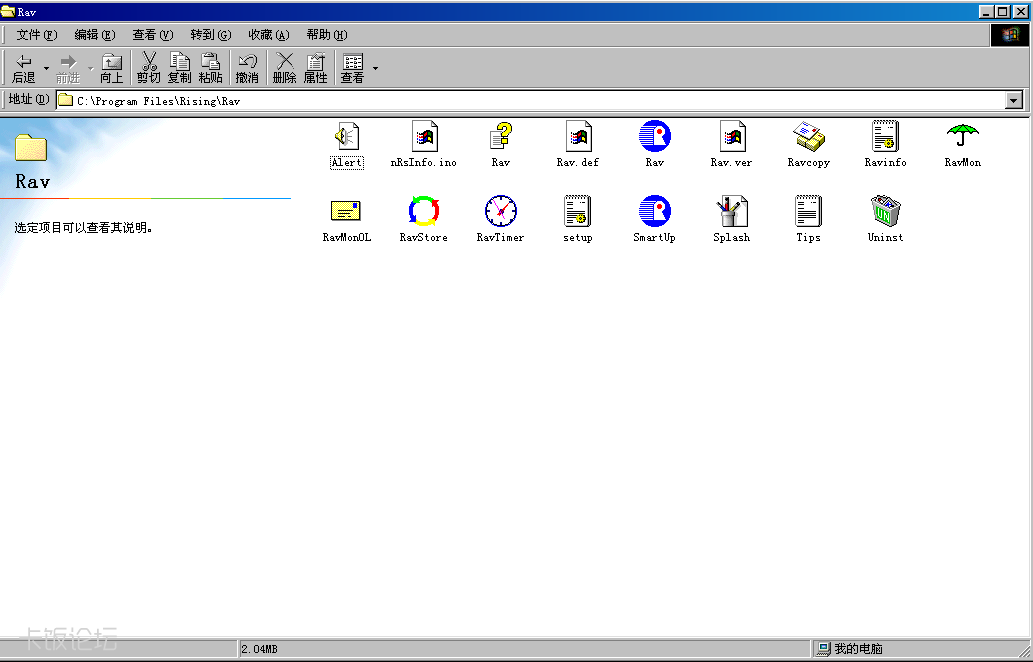The image size is (1033, 662).
Task: Select the RavMonOL envelope icon
Action: pyautogui.click(x=347, y=211)
